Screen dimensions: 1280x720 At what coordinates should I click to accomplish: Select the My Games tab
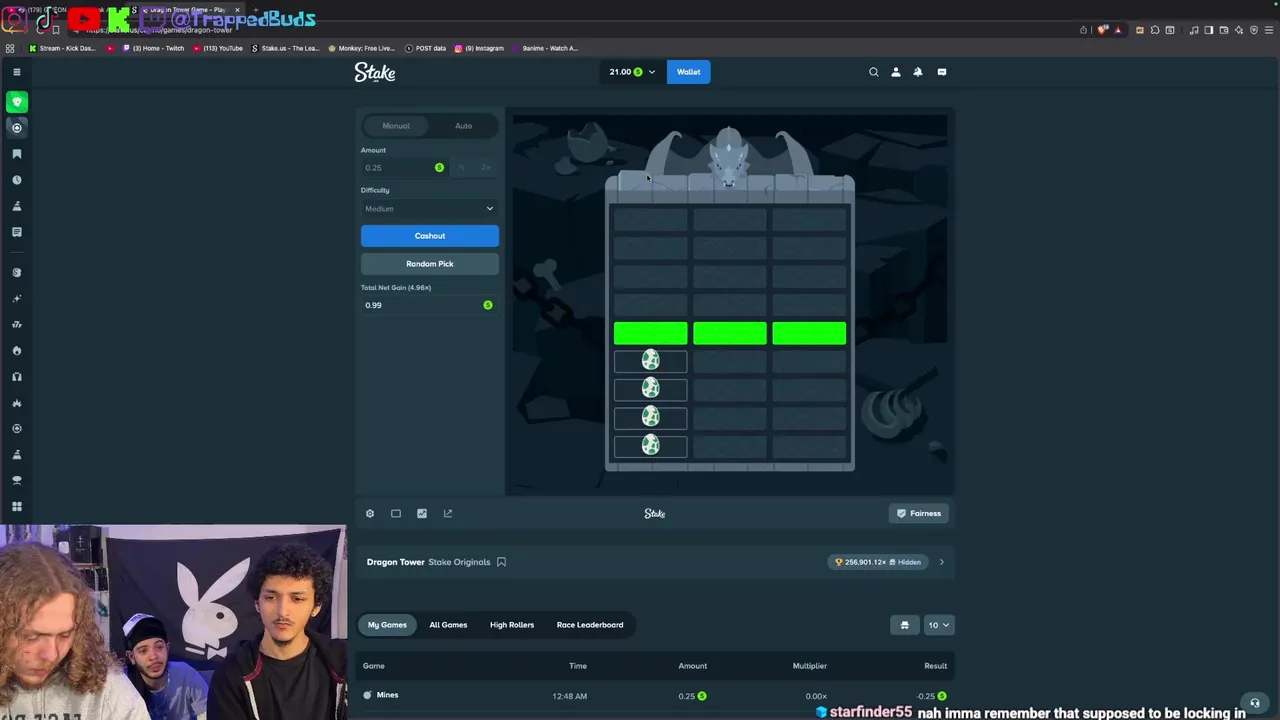tap(387, 625)
